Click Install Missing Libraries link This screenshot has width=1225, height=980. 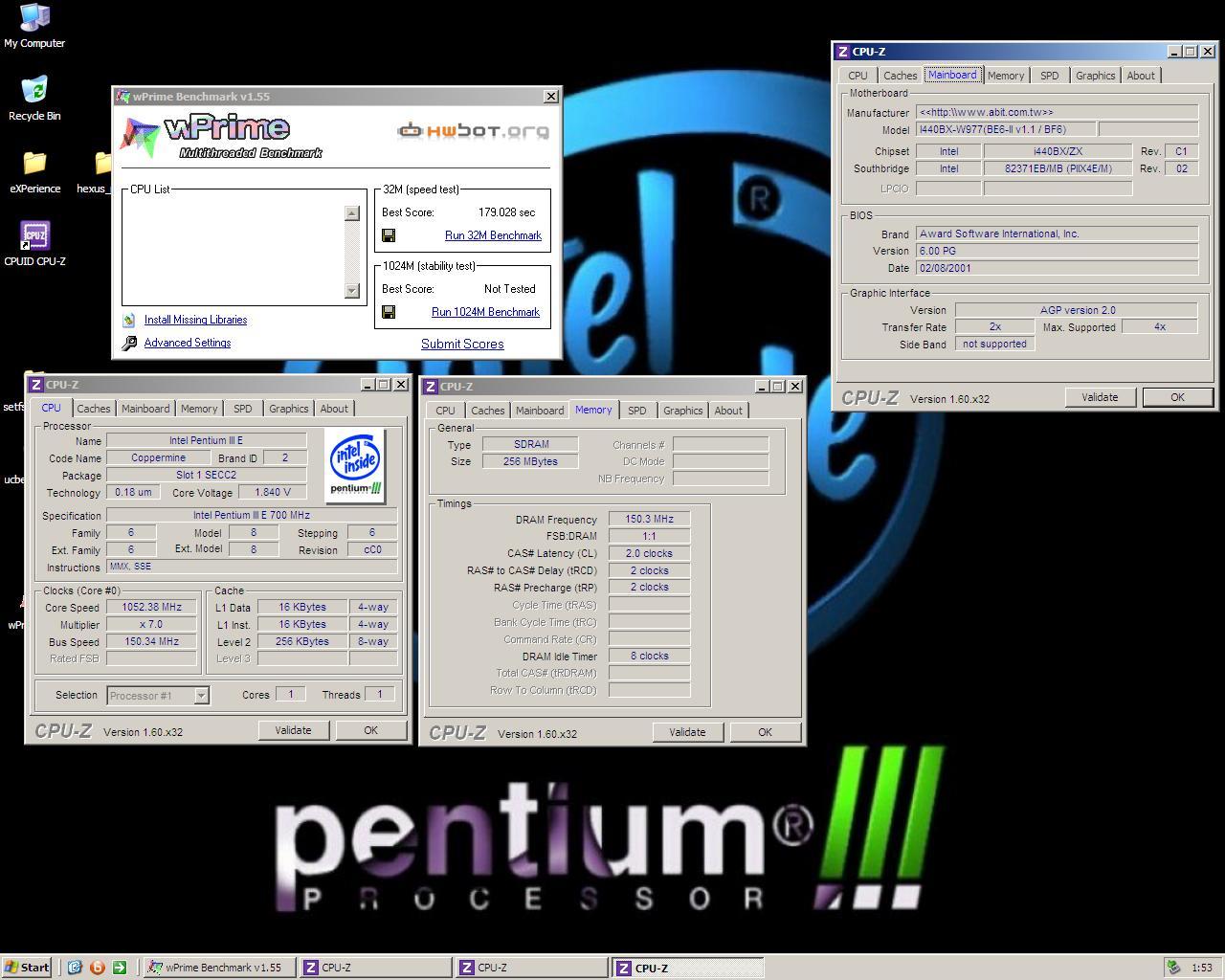pyautogui.click(x=195, y=320)
